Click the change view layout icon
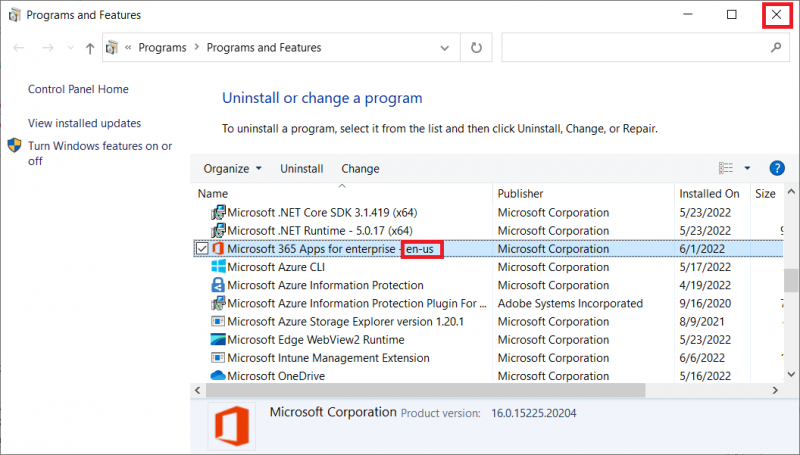800x455 pixels. (x=726, y=168)
